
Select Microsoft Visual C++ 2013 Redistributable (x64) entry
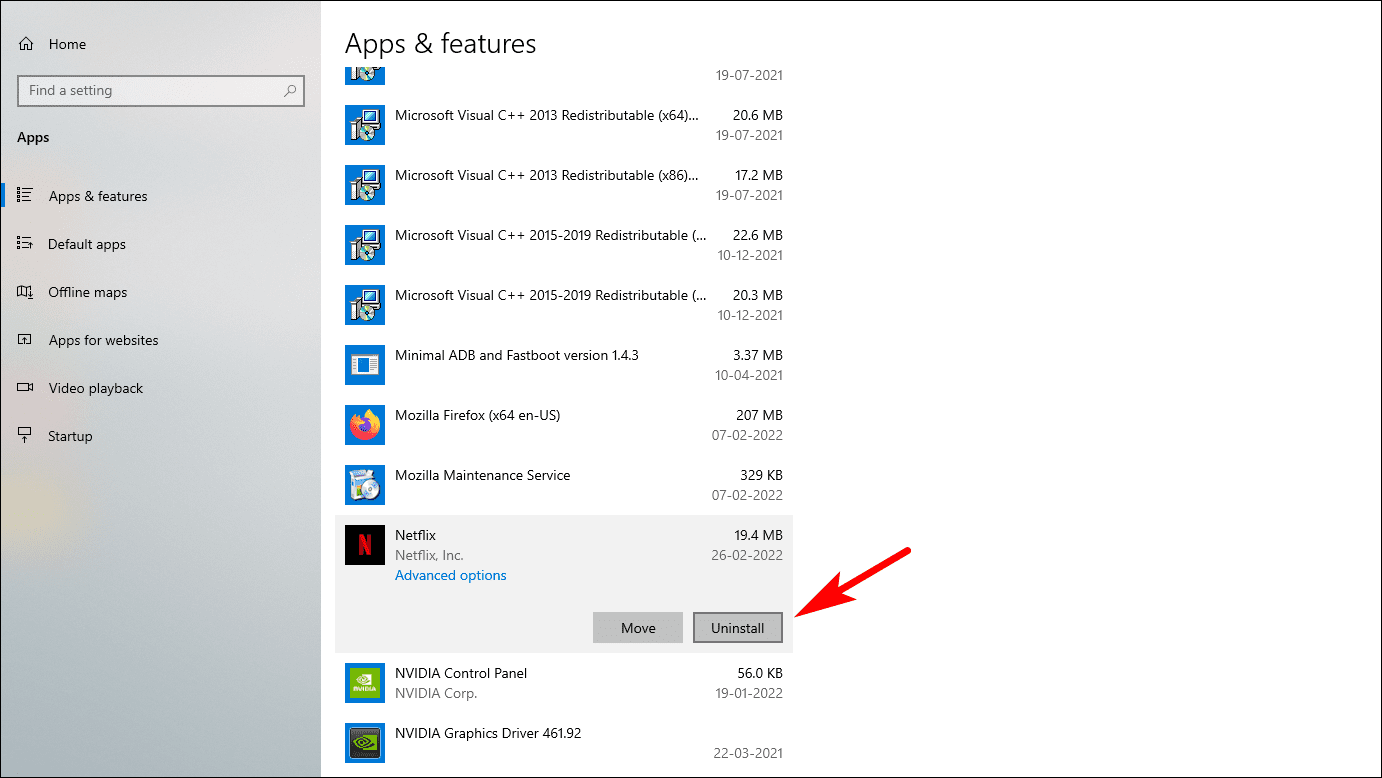[x=564, y=125]
